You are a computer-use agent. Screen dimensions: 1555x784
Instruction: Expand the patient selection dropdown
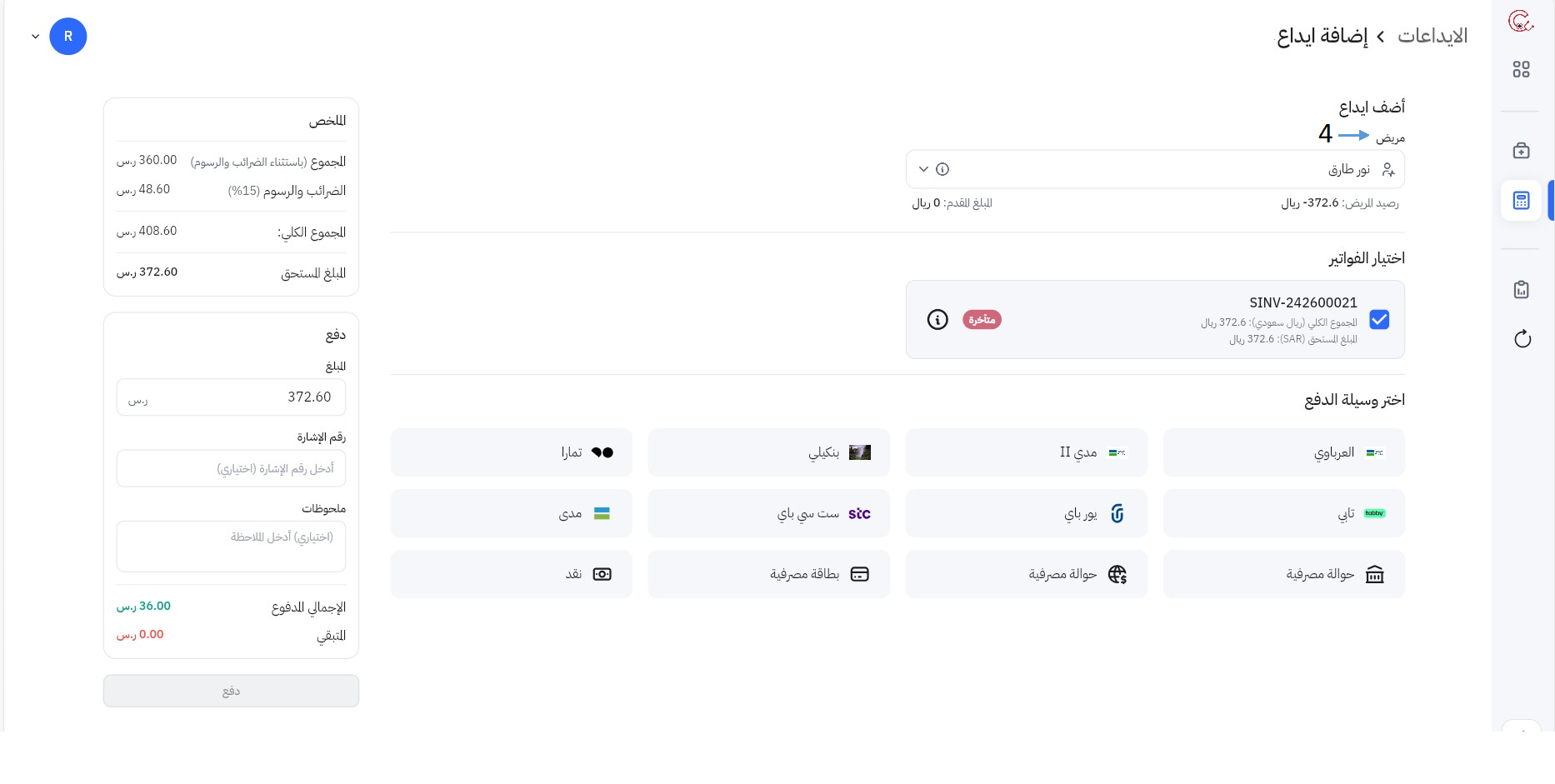(923, 169)
